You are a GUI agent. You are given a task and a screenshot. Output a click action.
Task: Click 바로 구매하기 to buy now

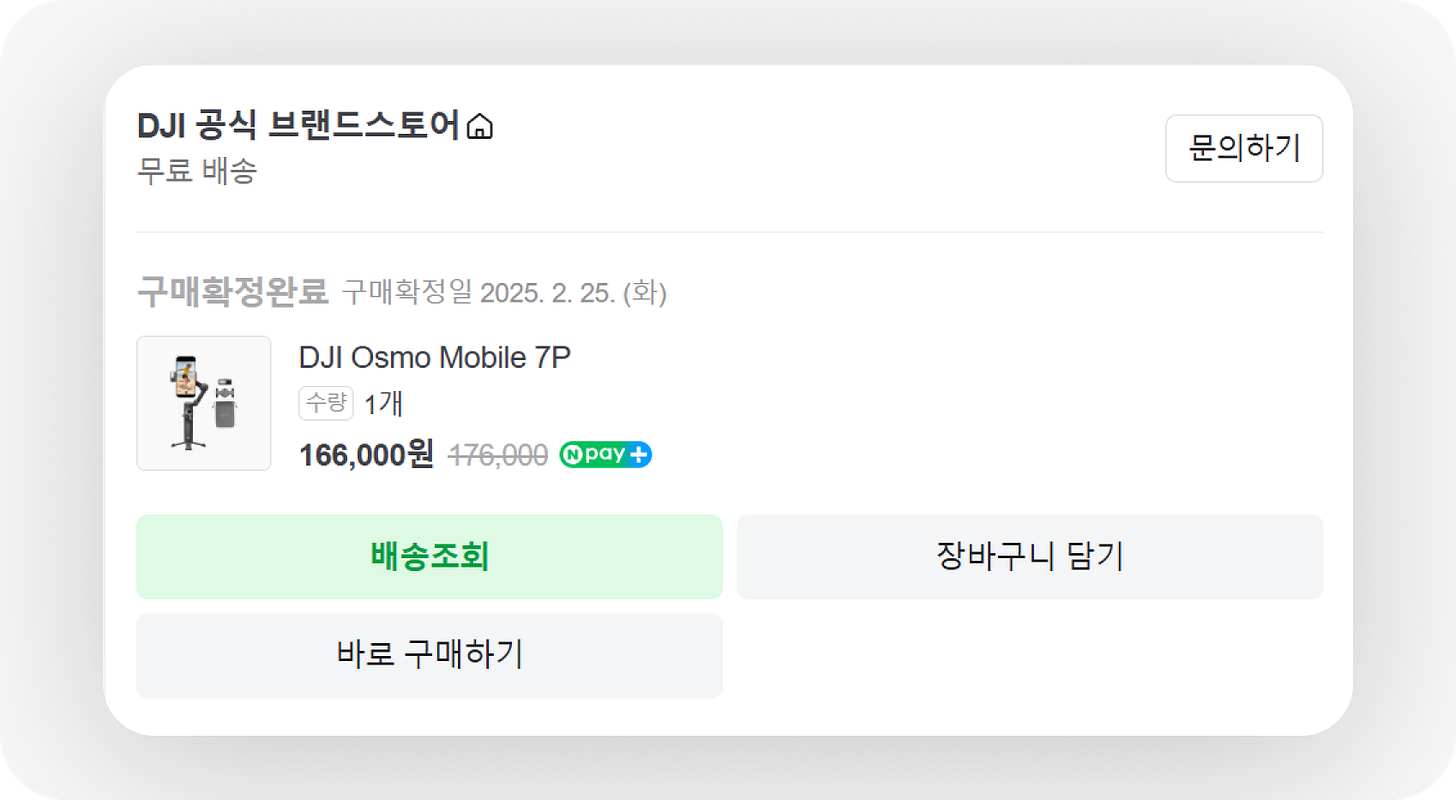[429, 656]
